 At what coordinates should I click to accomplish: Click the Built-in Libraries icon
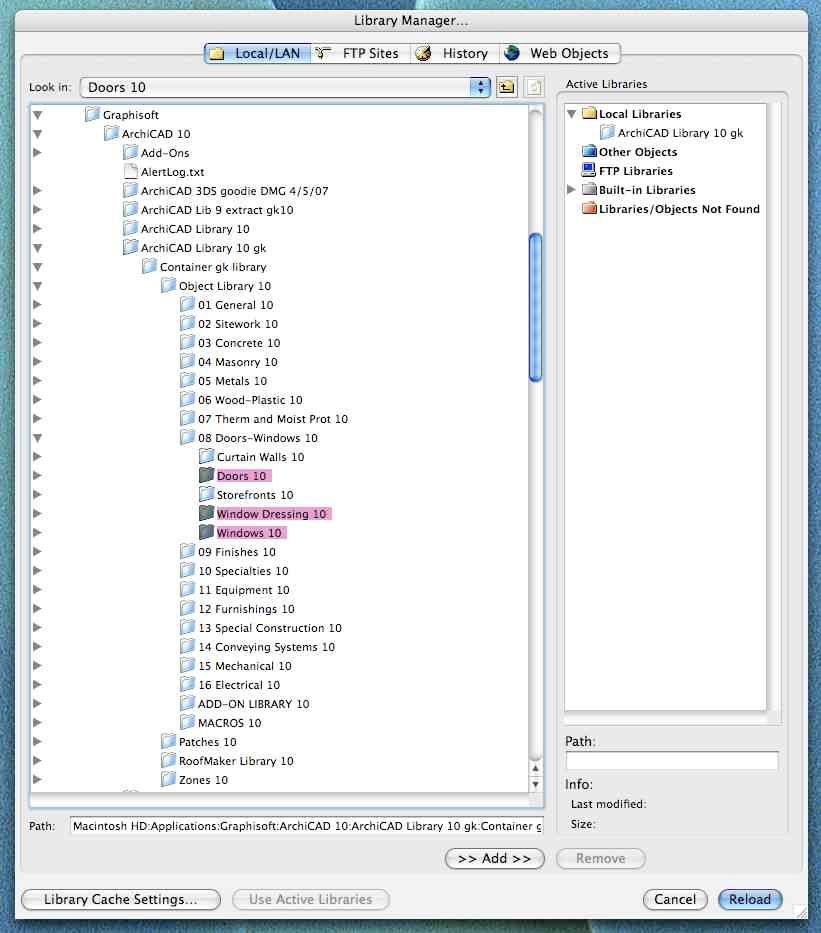pos(589,189)
